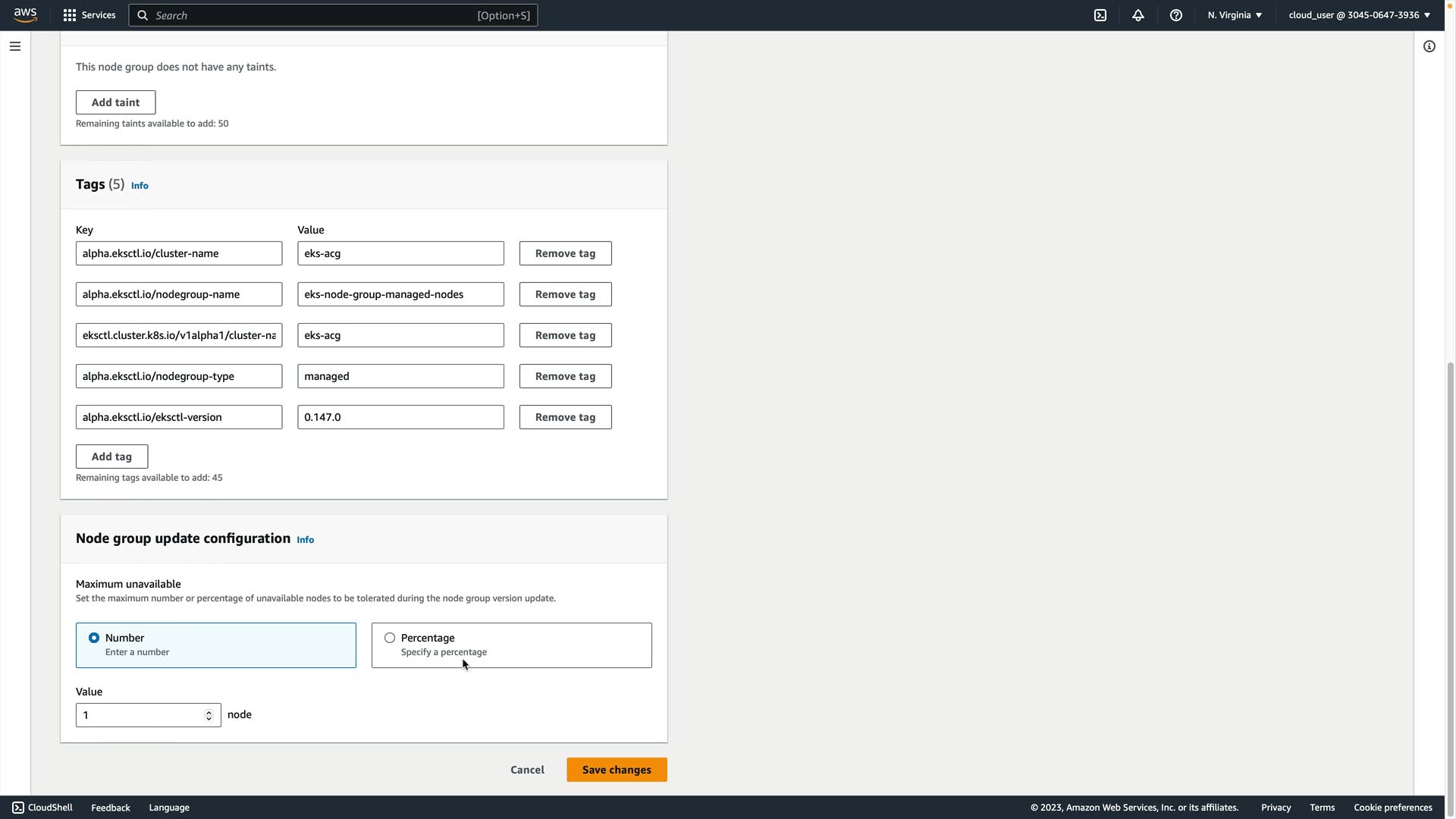The image size is (1456, 819).
Task: Open the help question mark icon
Action: point(1175,15)
